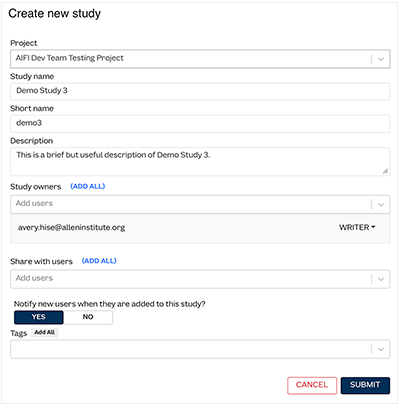Screen dimensions: 400x405
Task: Click ADD ALL next to Share with users
Action: tap(99, 261)
